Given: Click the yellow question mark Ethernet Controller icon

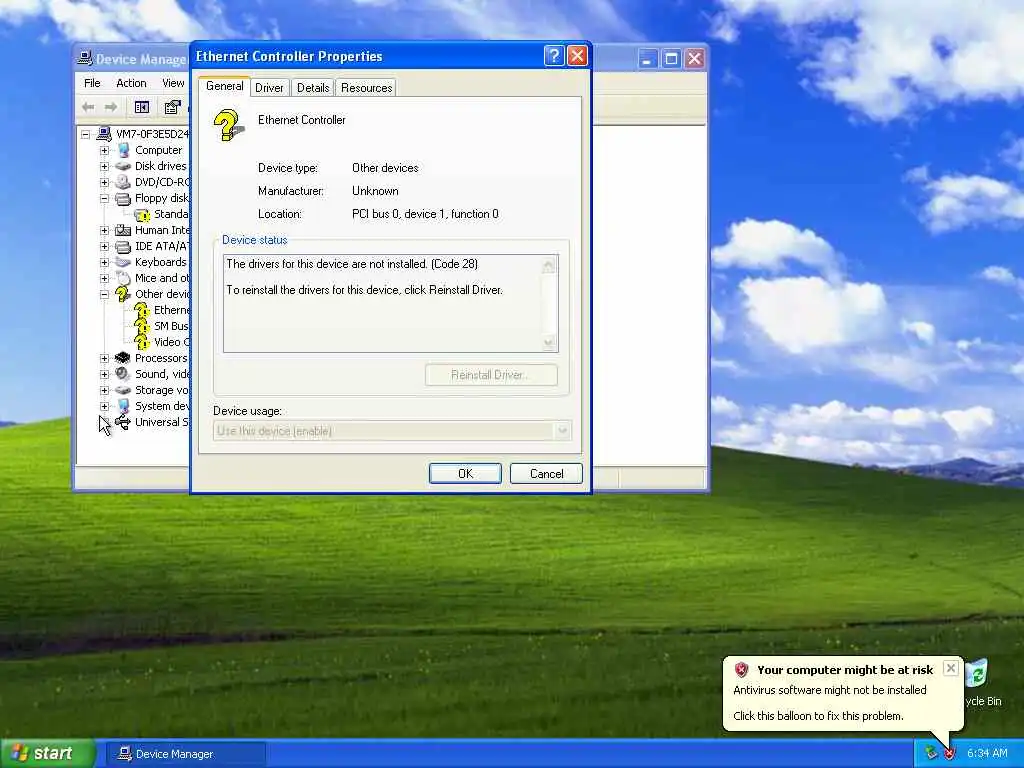Looking at the screenshot, I should point(228,125).
